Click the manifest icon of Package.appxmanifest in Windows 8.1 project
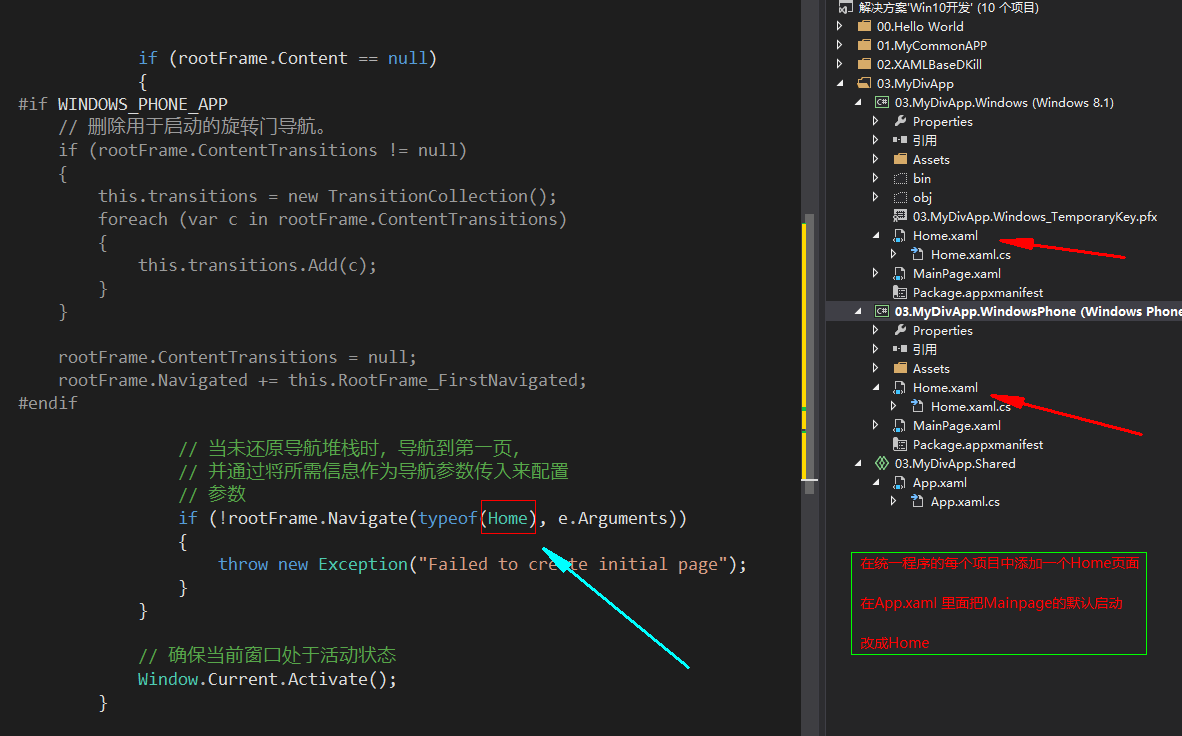This screenshot has width=1182, height=736. [900, 293]
